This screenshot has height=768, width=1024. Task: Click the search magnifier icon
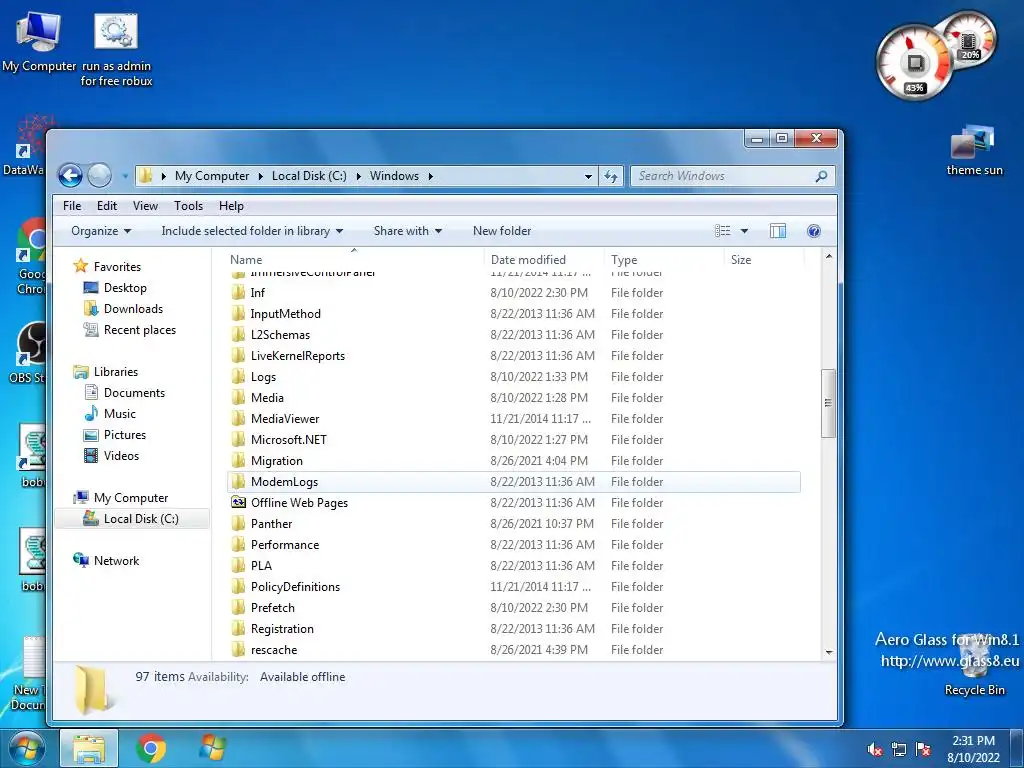(822, 176)
